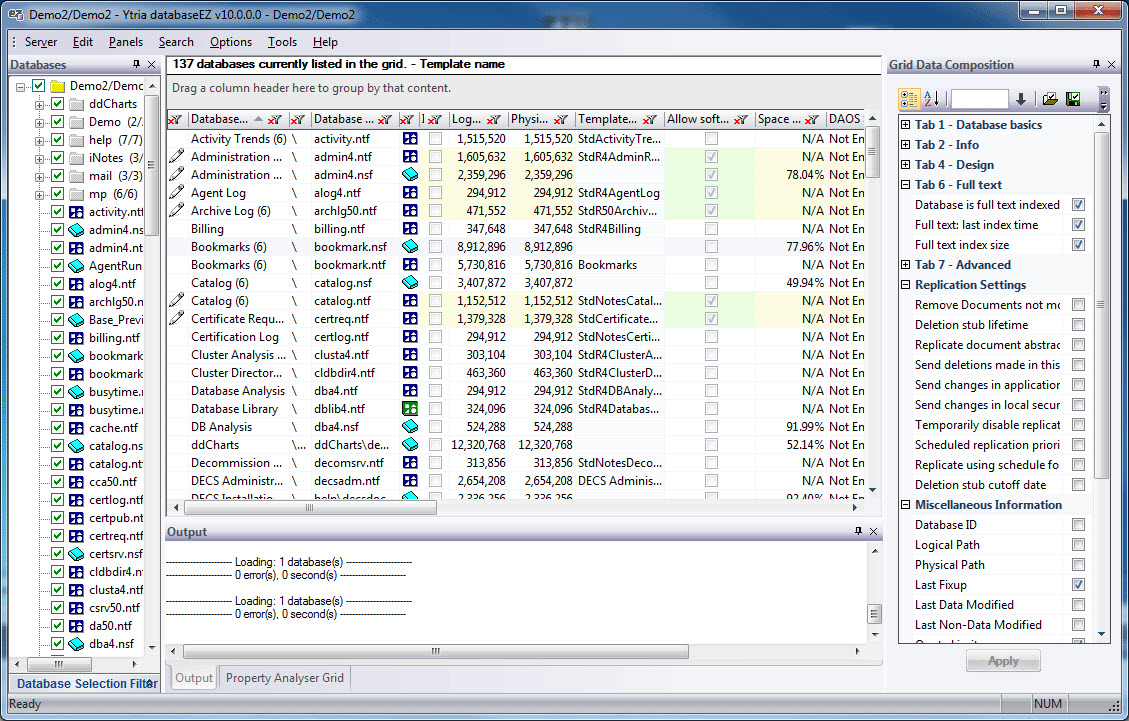Uncheck the 'Full text index size' checkbox
Viewport: 1129px width, 721px height.
tap(1078, 245)
